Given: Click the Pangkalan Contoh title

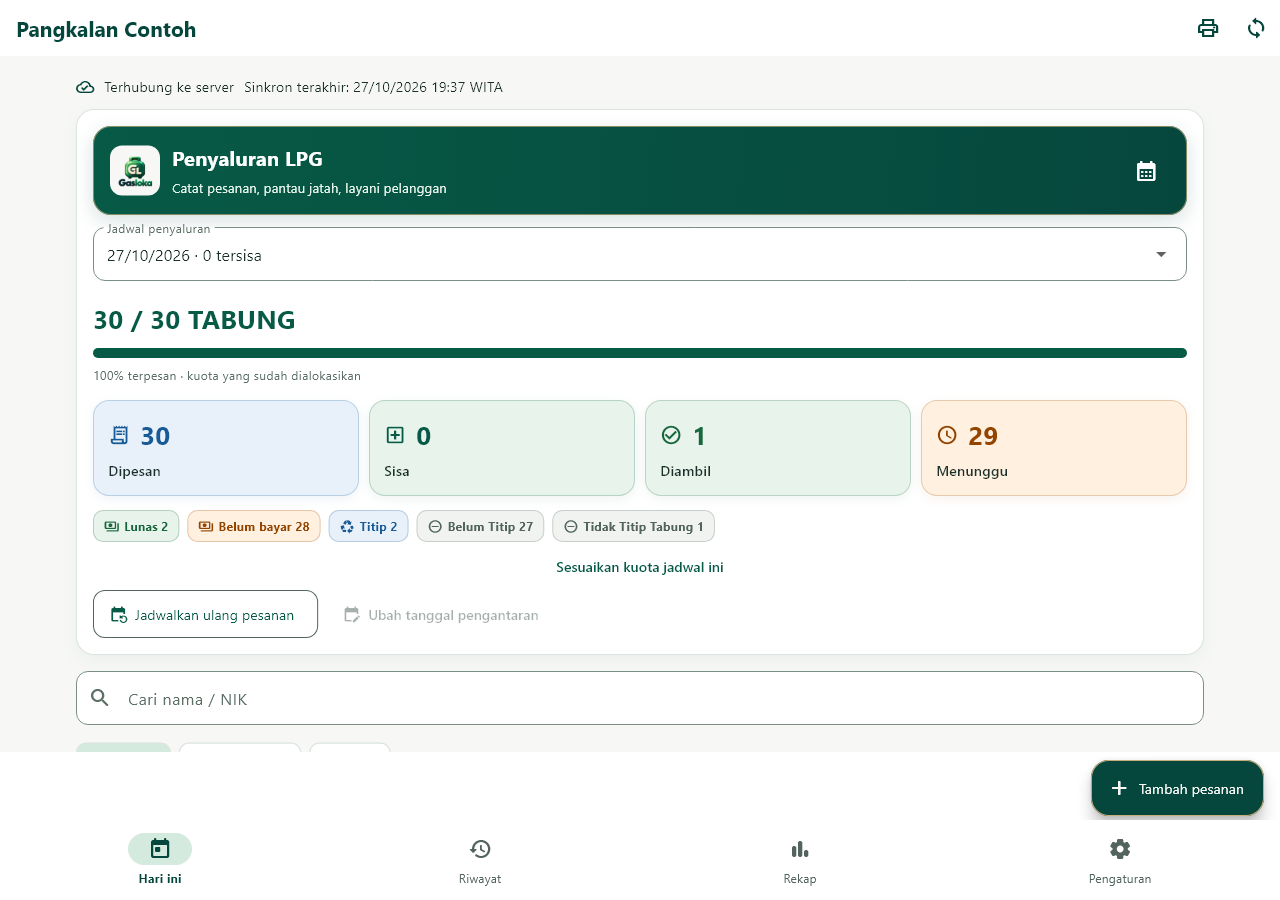Looking at the screenshot, I should [106, 29].
